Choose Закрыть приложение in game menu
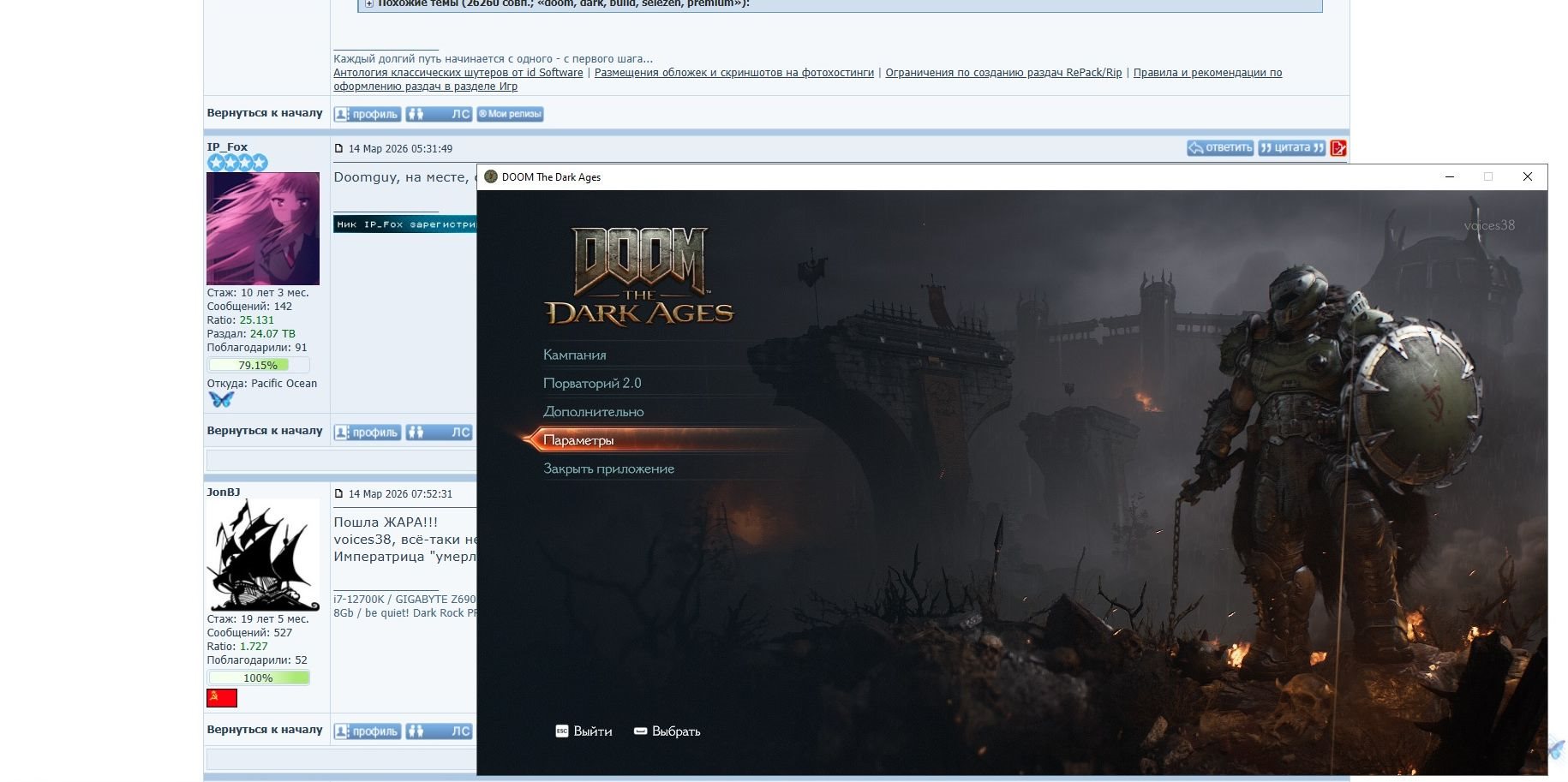Viewport: 1568px width, 782px height. [608, 469]
